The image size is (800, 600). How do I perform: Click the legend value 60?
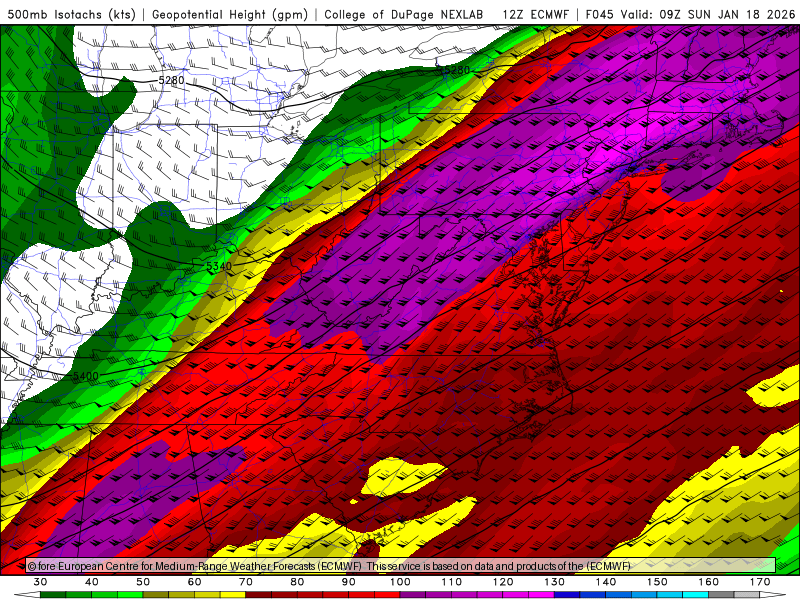(x=194, y=582)
